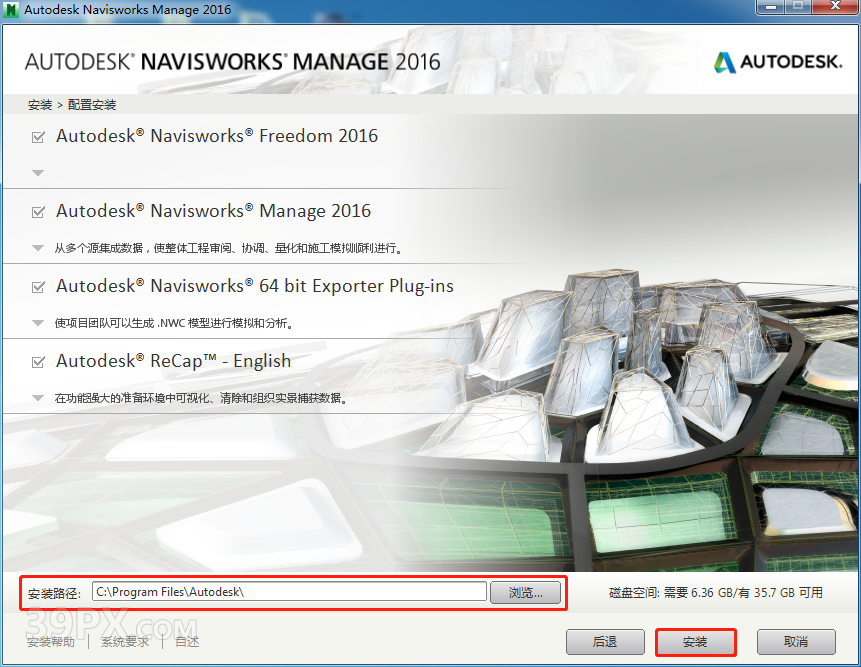861x667 pixels.
Task: Deselect the 64 bit Exporter Plug-ins checkbox
Action: (39, 287)
